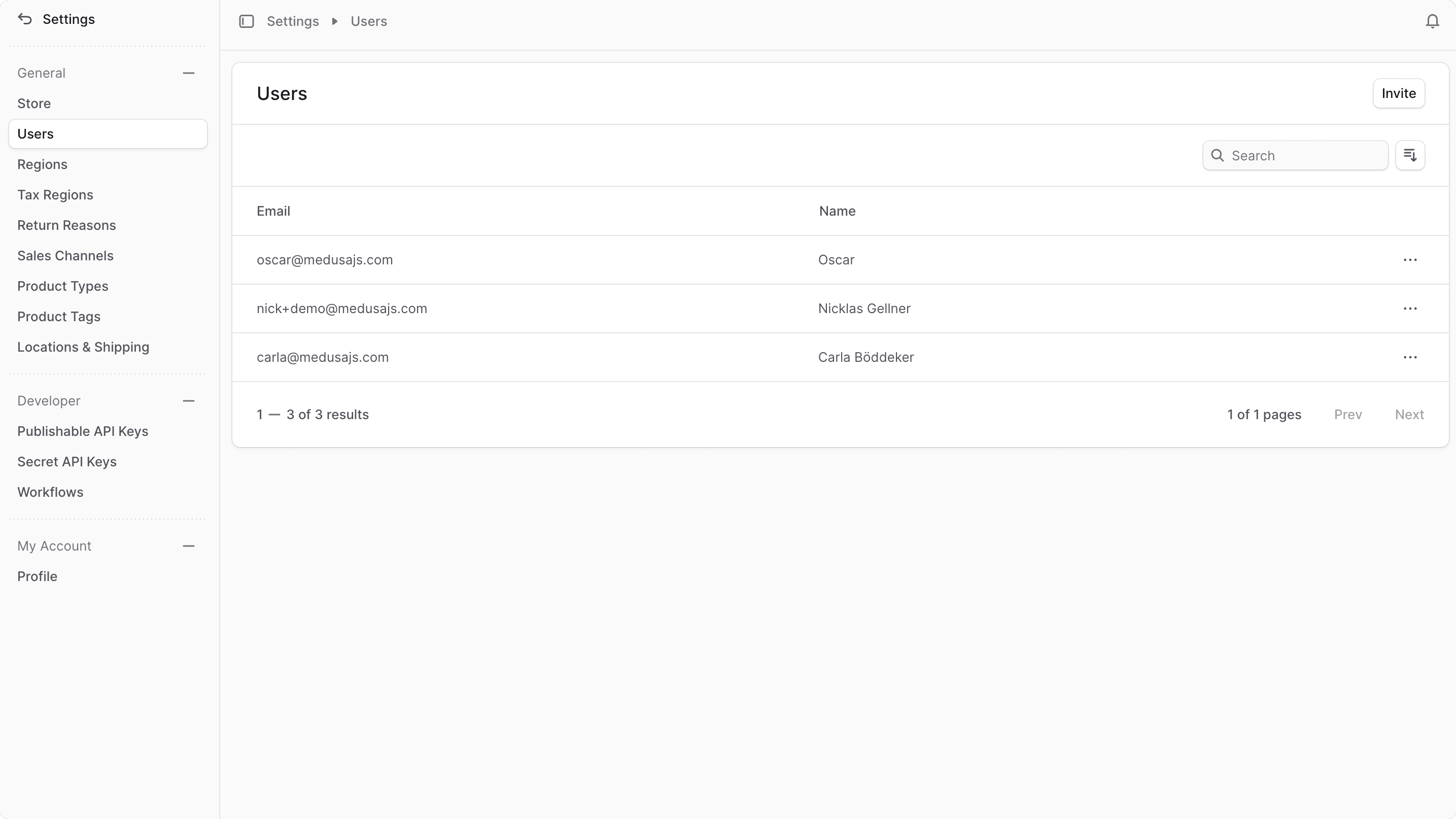The height and width of the screenshot is (819, 1456).
Task: Open the Profile page
Action: click(38, 576)
